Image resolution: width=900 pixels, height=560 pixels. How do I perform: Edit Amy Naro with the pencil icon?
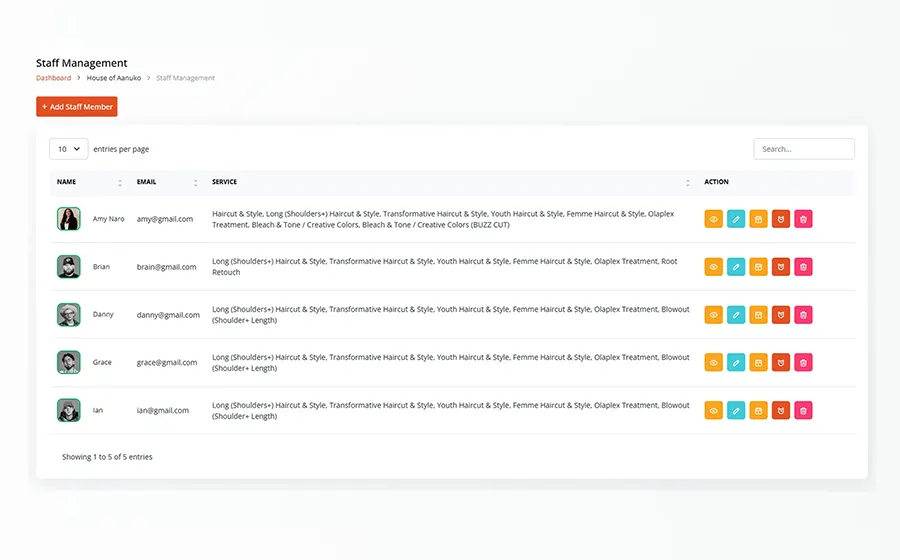(736, 219)
